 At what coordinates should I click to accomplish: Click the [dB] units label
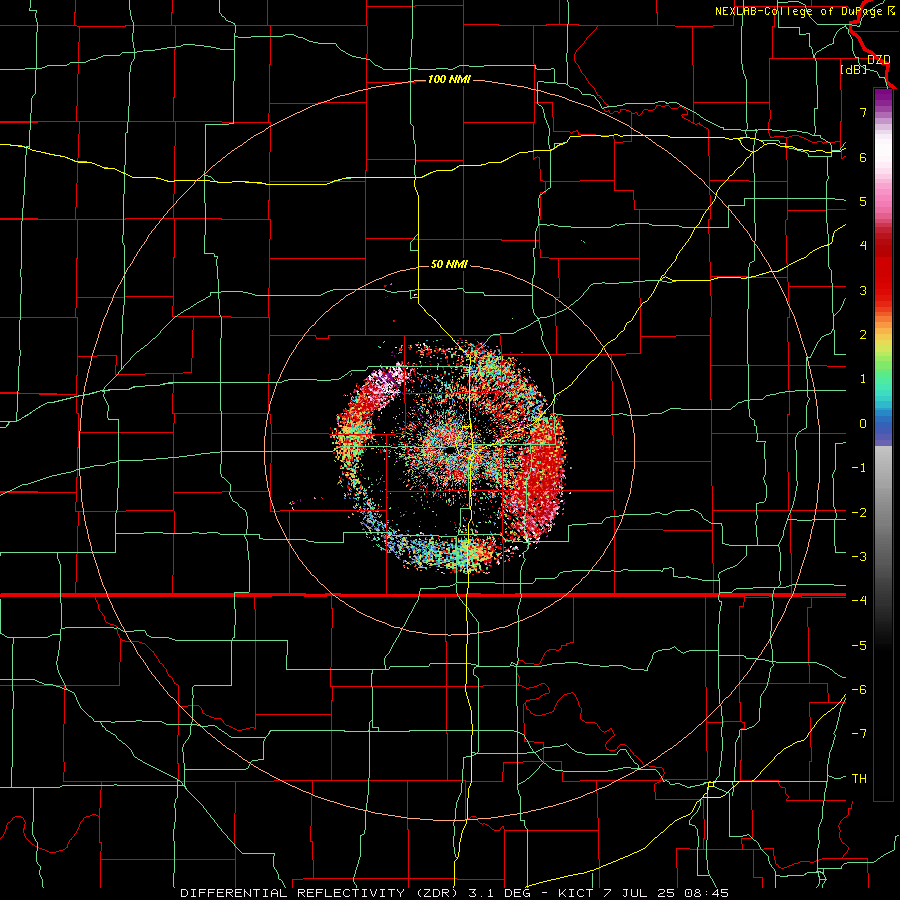(x=853, y=70)
